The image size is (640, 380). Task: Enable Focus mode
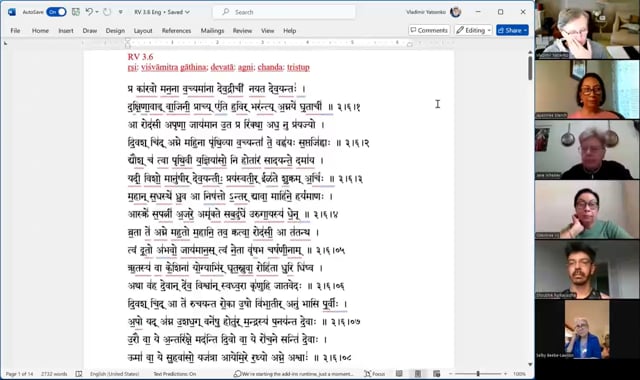tap(375, 374)
